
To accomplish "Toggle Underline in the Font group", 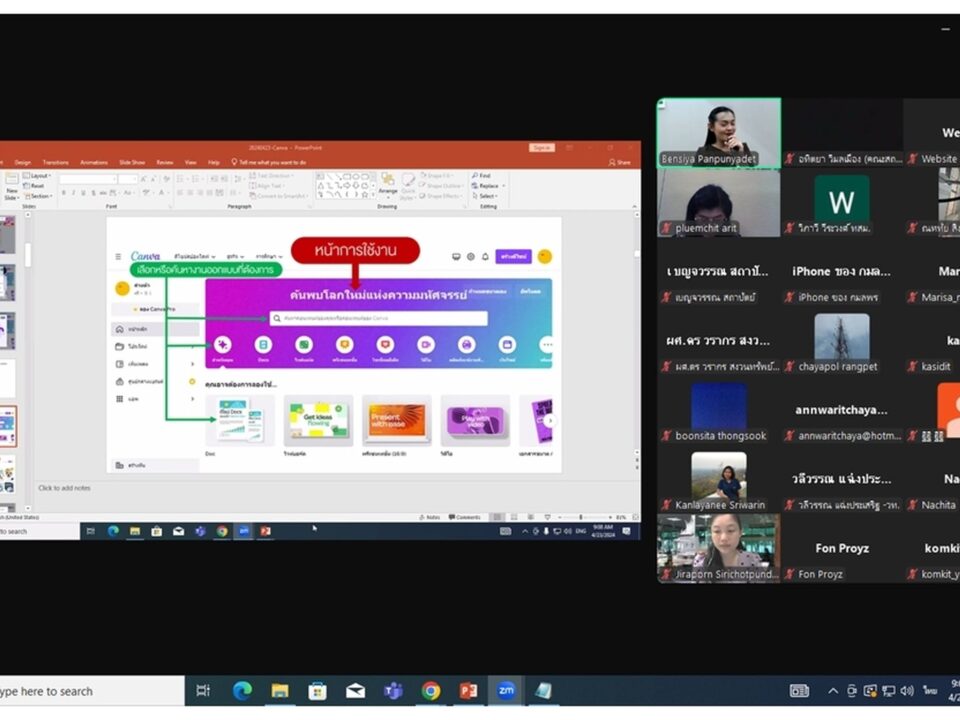I will click(x=83, y=193).
